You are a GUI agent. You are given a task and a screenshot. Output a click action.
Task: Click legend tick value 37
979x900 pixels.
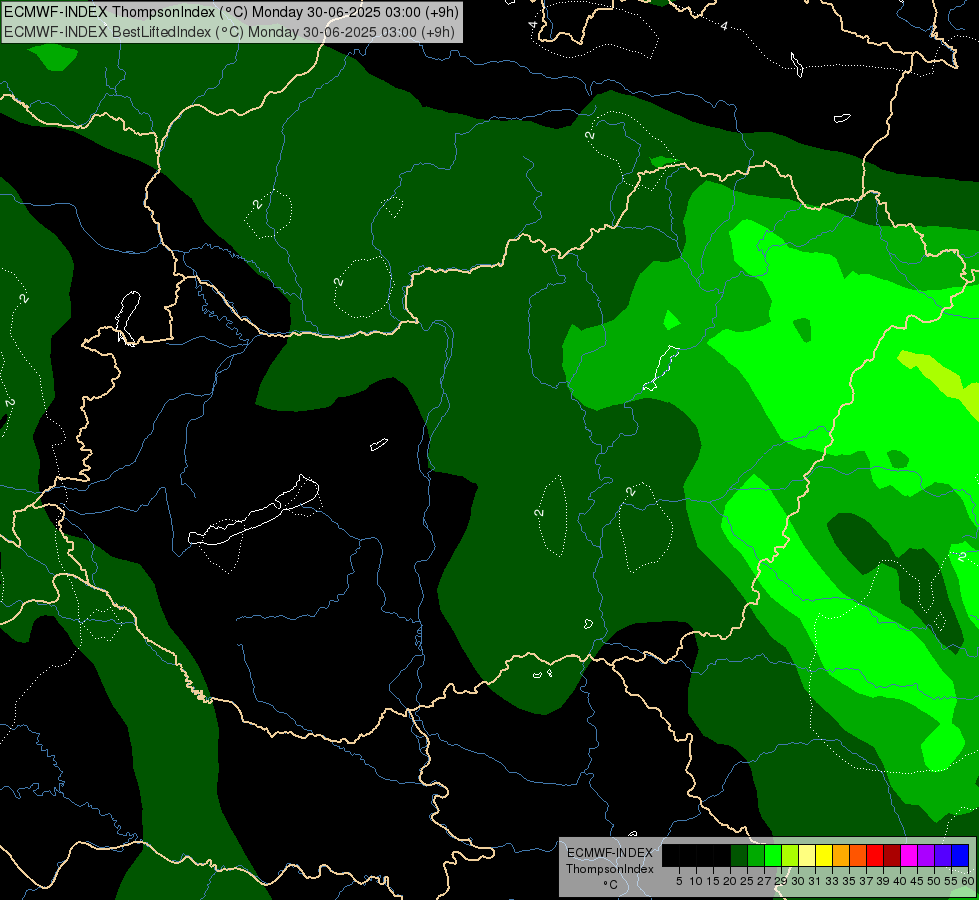pyautogui.click(x=866, y=881)
